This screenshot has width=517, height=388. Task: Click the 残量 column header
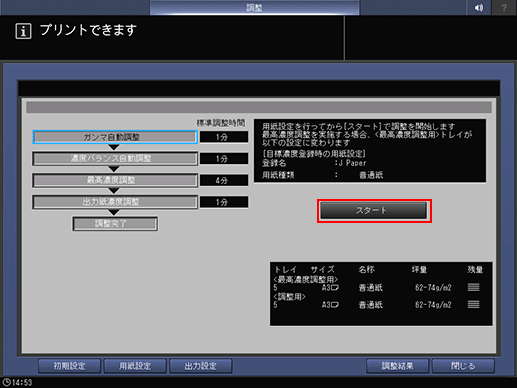[x=475, y=269]
